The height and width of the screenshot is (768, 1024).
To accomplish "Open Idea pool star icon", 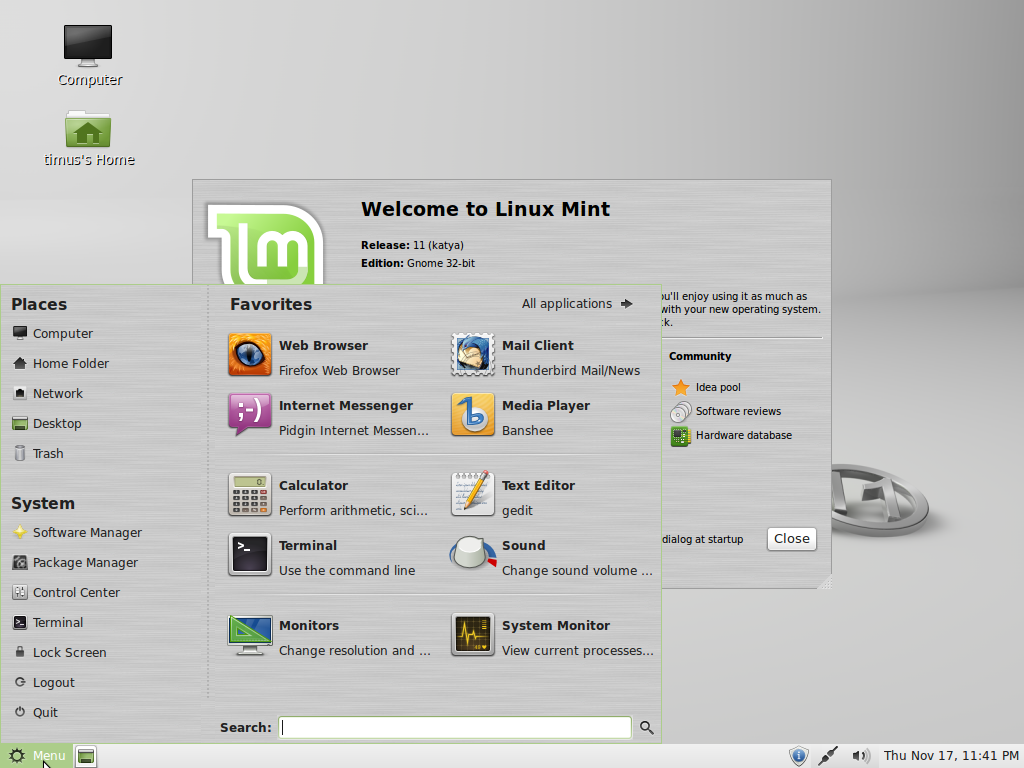I will (680, 387).
